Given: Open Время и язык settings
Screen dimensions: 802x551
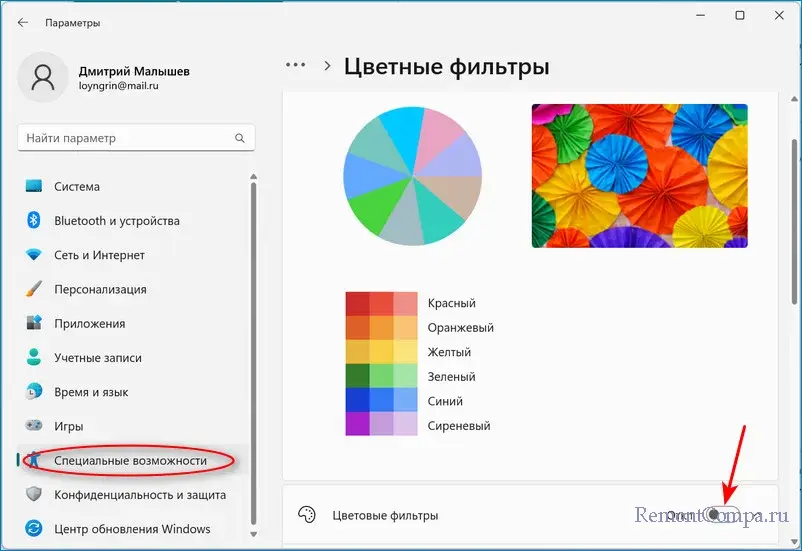Looking at the screenshot, I should [91, 392].
